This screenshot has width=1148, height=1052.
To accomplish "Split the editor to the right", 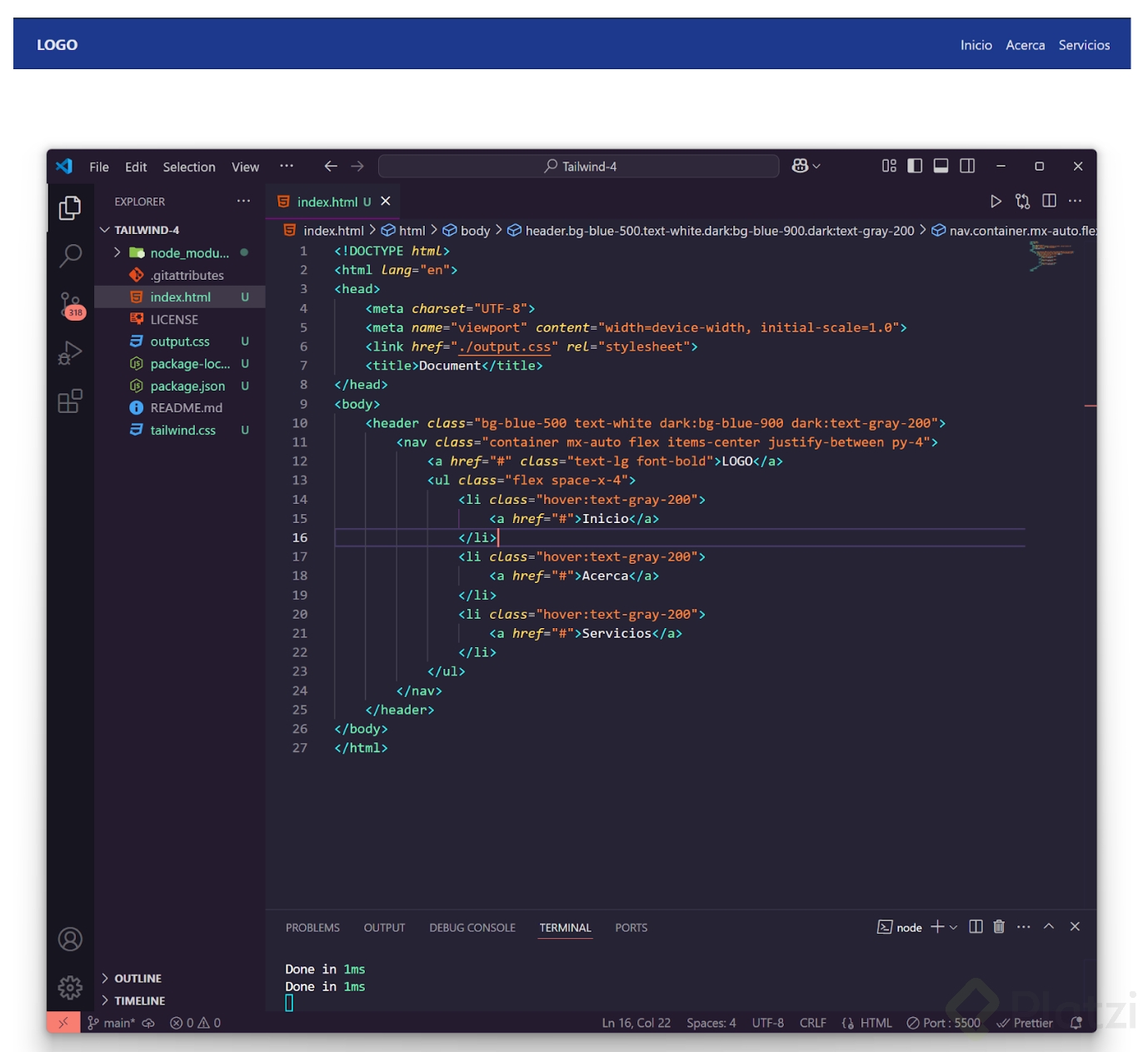I will [x=1048, y=201].
